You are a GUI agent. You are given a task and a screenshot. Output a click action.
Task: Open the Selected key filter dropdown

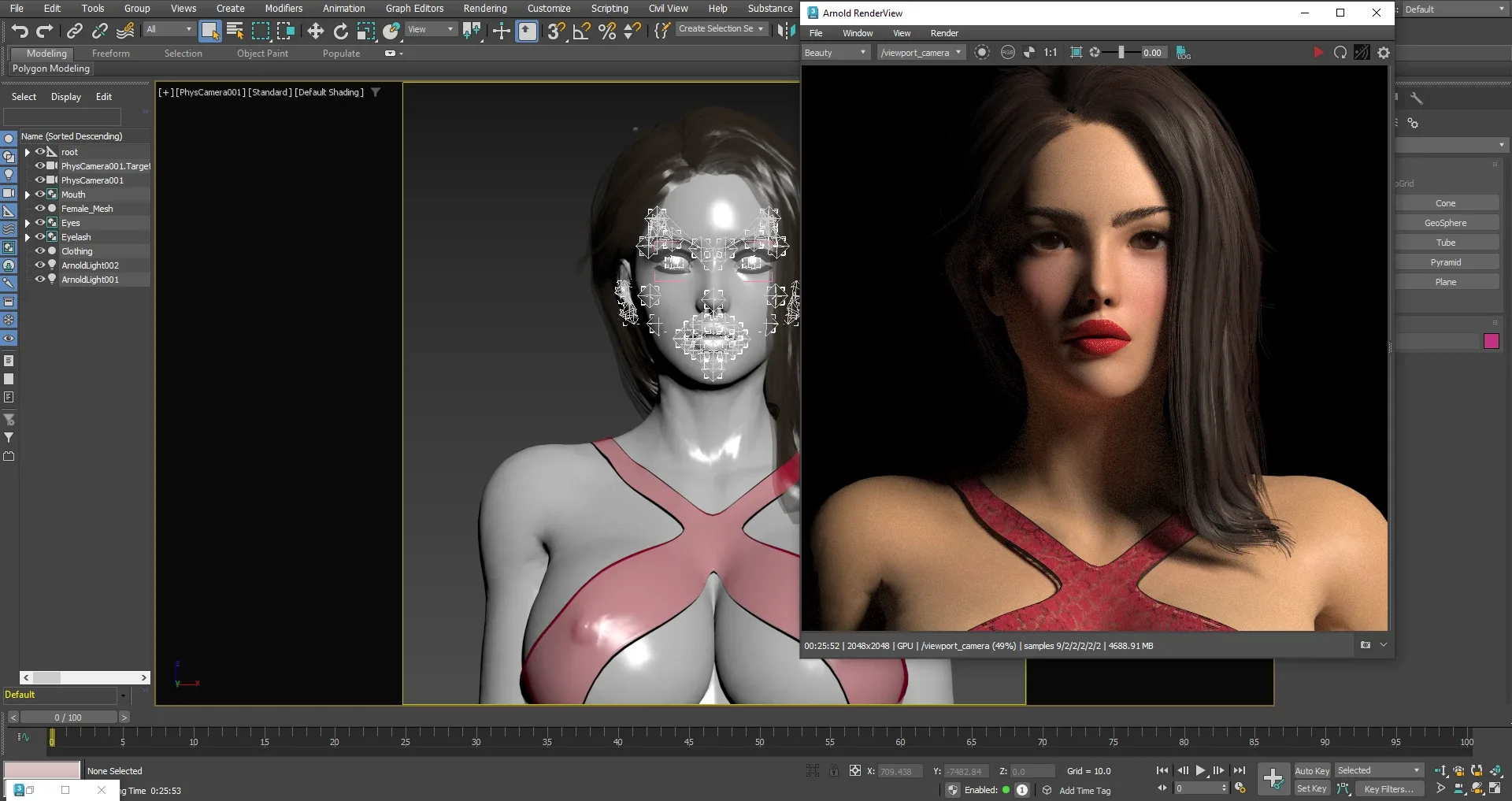click(x=1379, y=770)
